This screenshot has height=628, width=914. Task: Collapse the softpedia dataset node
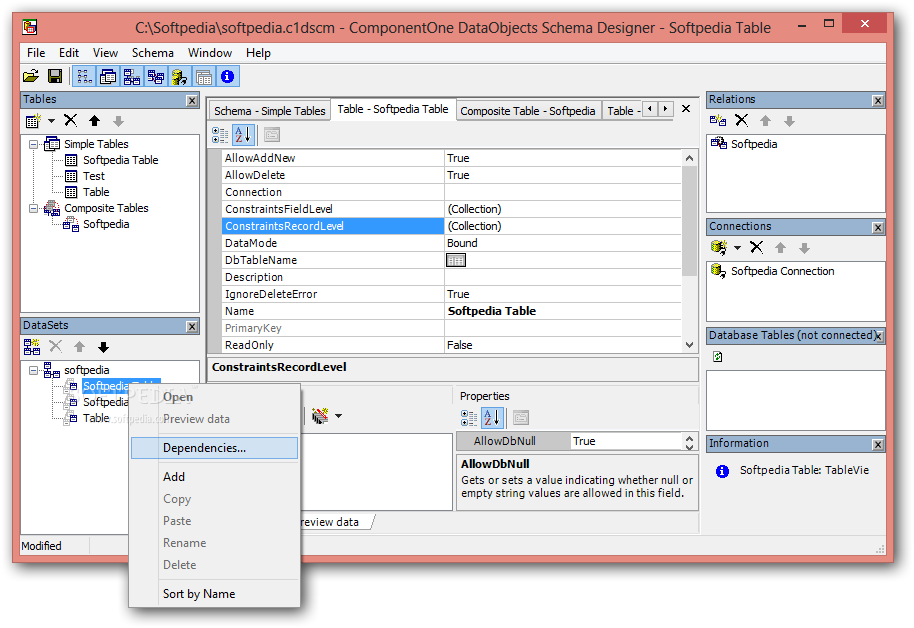click(34, 370)
